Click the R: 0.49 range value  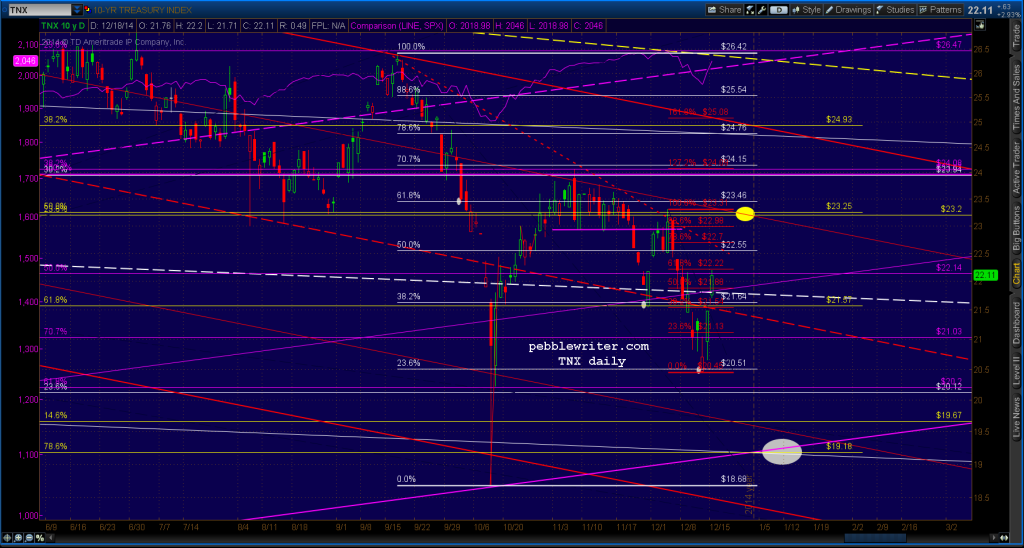pos(293,25)
